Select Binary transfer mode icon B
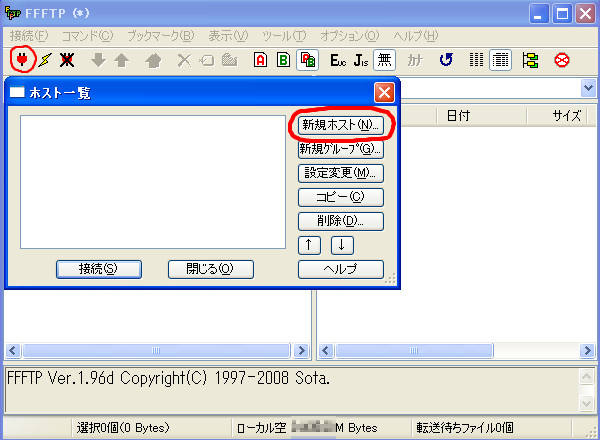 284,60
